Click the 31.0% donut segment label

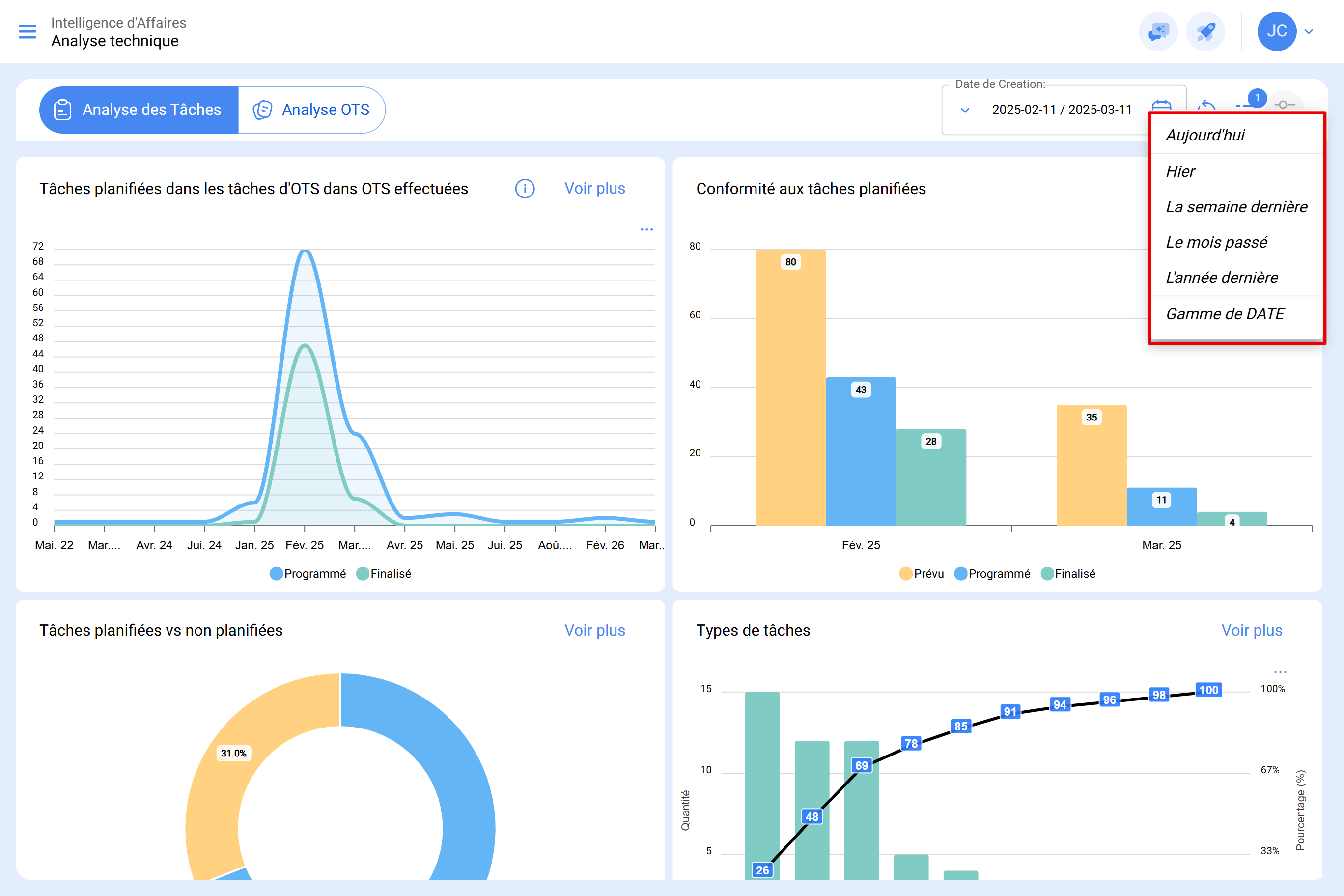pyautogui.click(x=234, y=753)
